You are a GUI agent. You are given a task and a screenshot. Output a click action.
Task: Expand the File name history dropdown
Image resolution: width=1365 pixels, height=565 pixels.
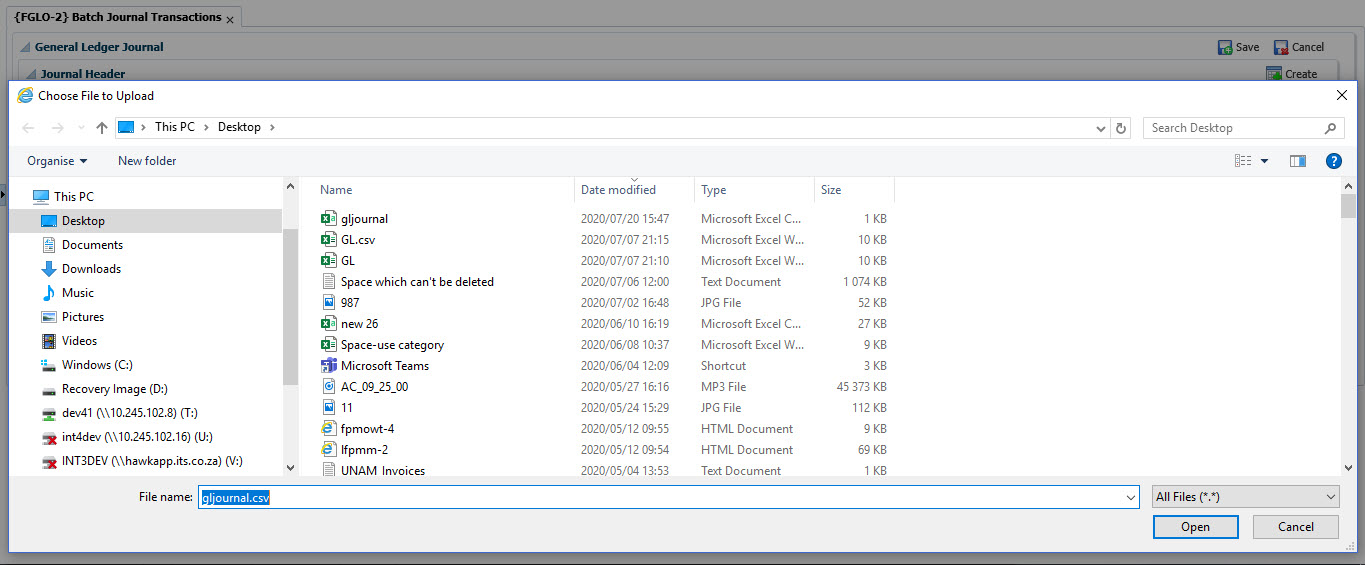[x=1131, y=497]
